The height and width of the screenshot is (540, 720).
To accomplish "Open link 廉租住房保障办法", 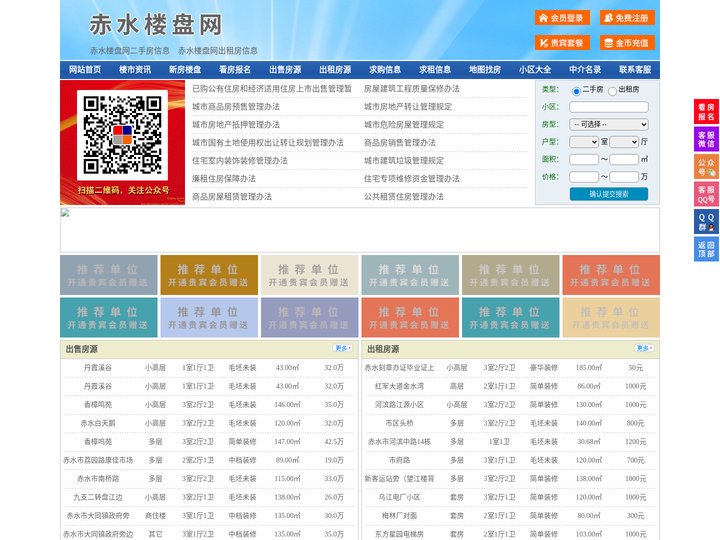I will tap(224, 179).
